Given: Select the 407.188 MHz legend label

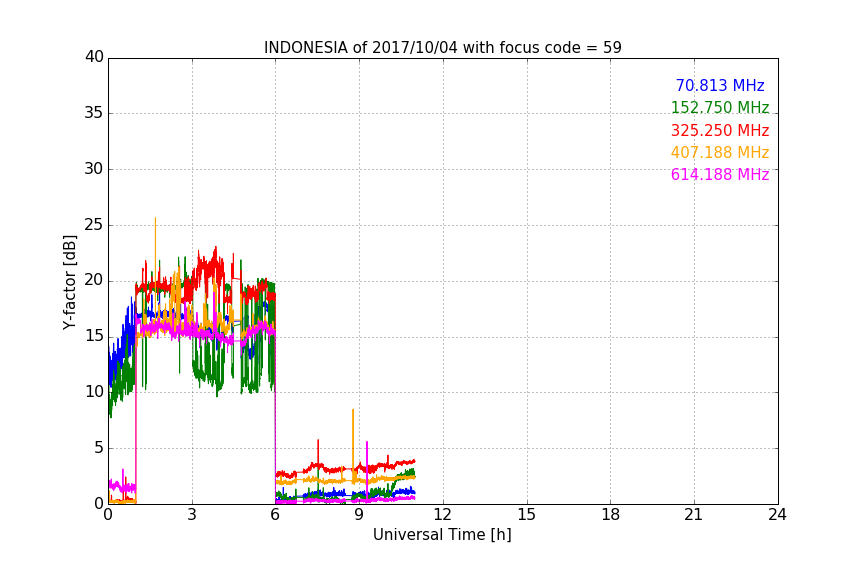Looking at the screenshot, I should tap(720, 152).
